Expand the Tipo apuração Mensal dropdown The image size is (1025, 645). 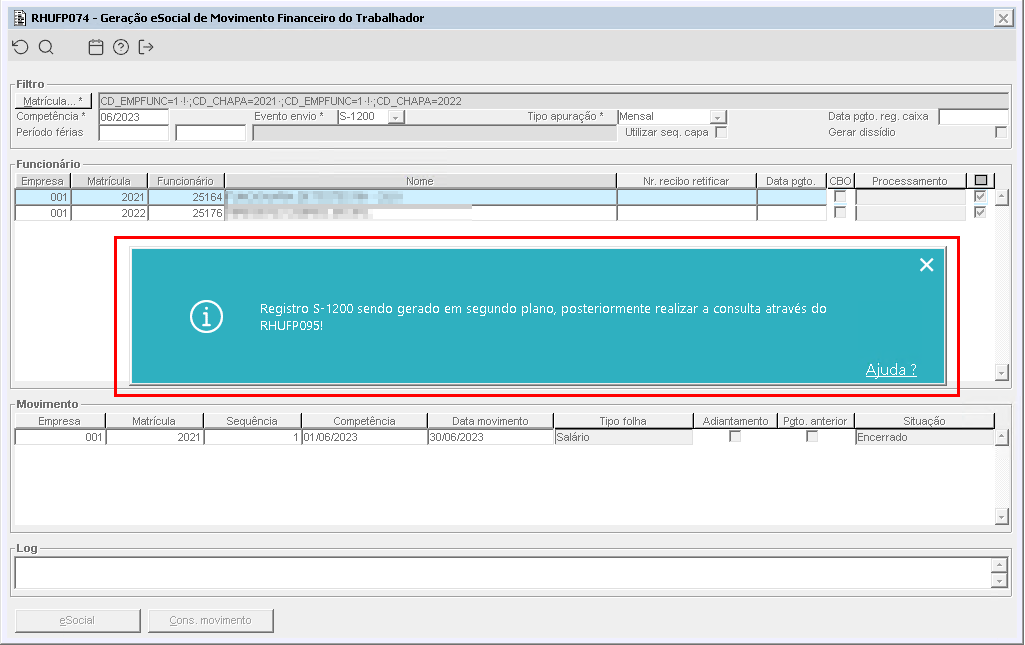(x=718, y=117)
